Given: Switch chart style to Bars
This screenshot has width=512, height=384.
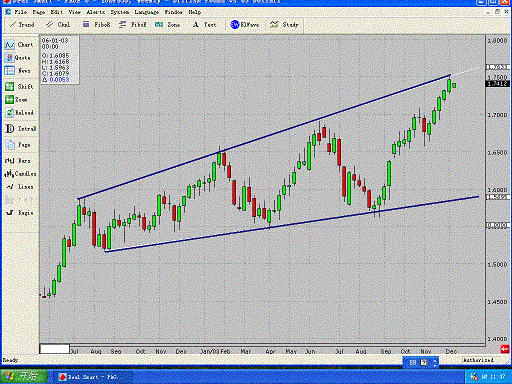Looking at the screenshot, I should [18, 161].
